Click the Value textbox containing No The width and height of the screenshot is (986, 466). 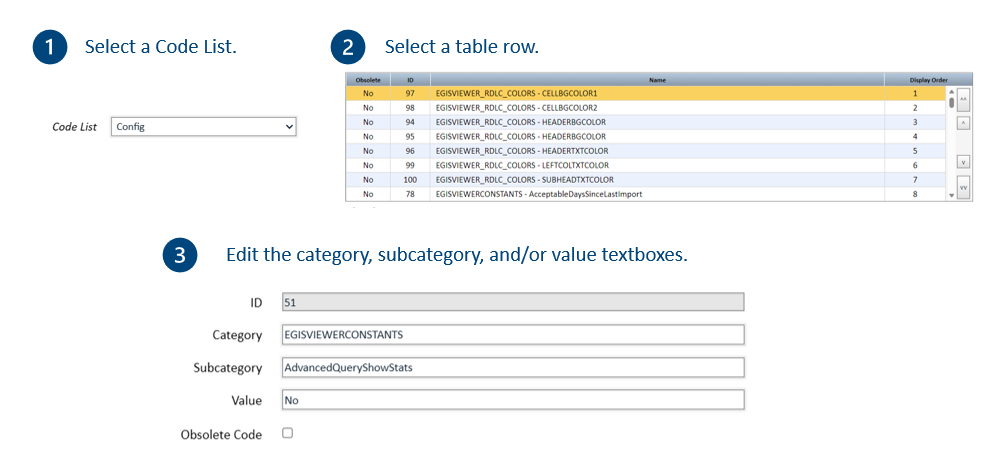click(x=513, y=400)
